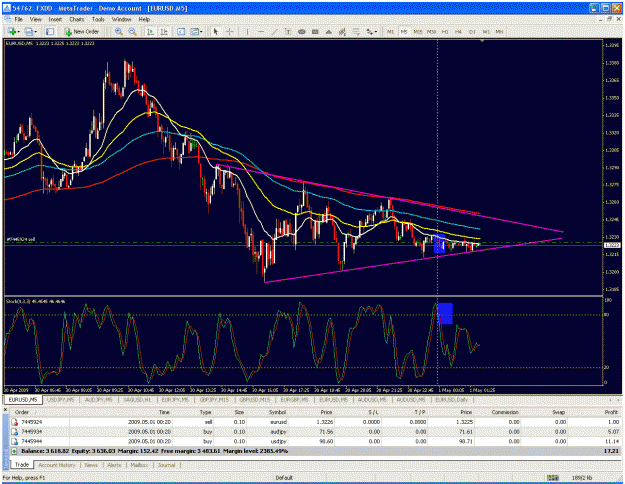Select the rectangle drawing tool
This screenshot has height=484, width=625.
(315, 31)
